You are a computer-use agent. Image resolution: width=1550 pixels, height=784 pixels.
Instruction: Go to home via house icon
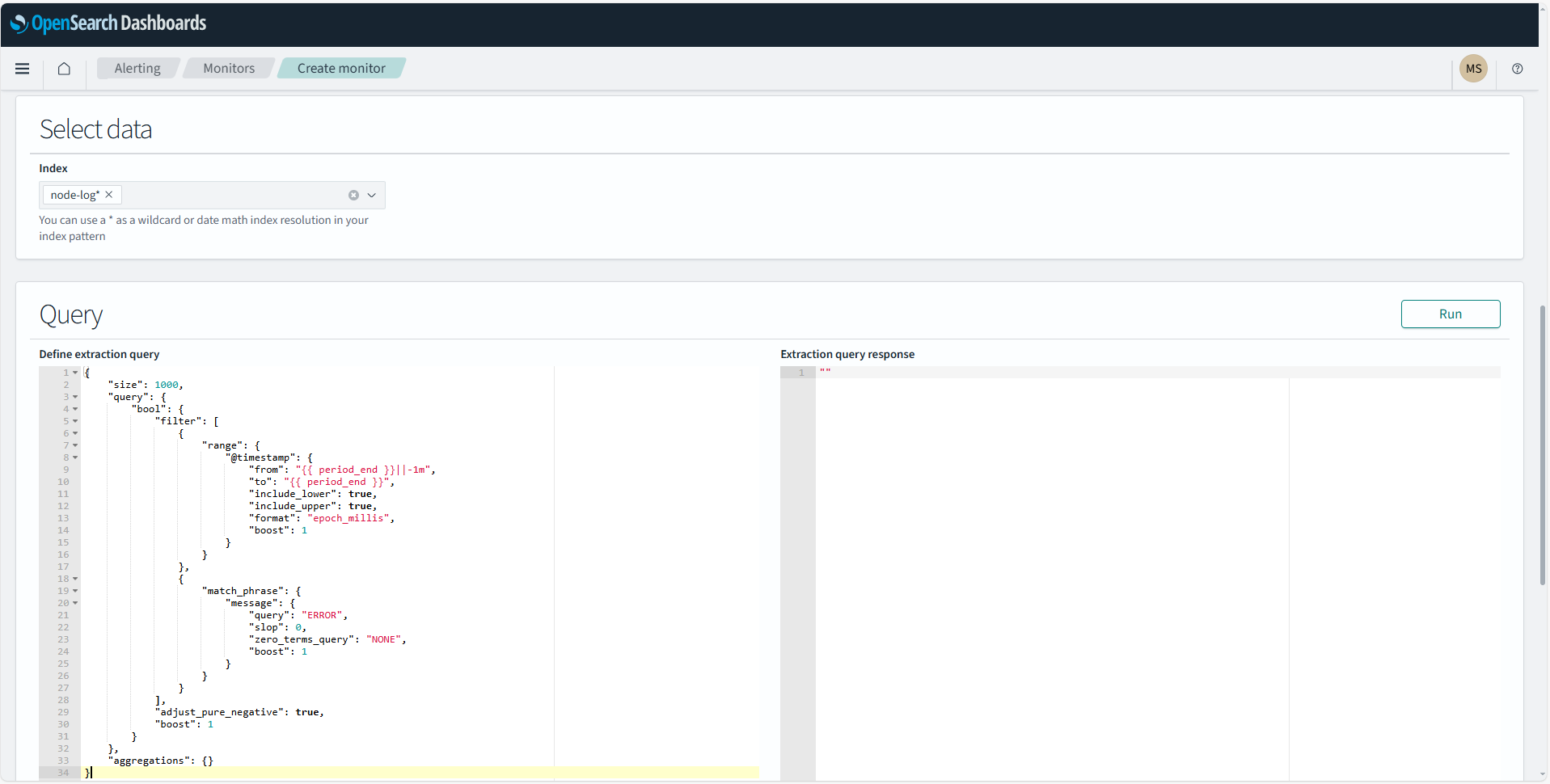pos(64,69)
